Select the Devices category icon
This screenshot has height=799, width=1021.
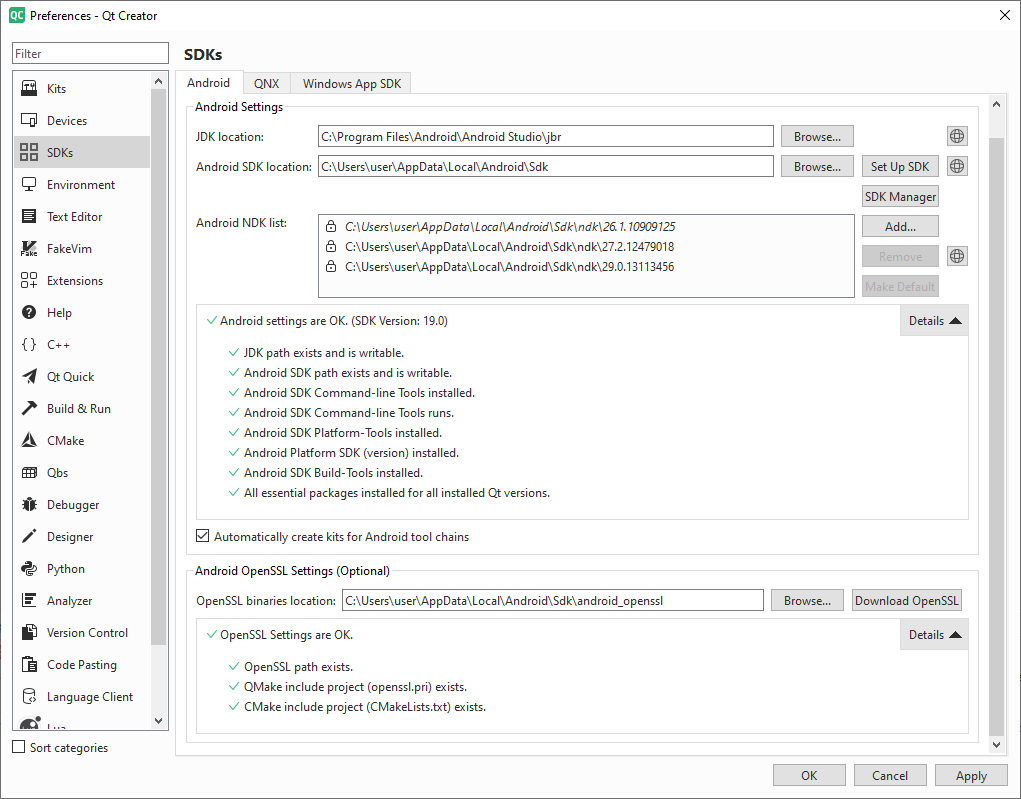click(29, 120)
